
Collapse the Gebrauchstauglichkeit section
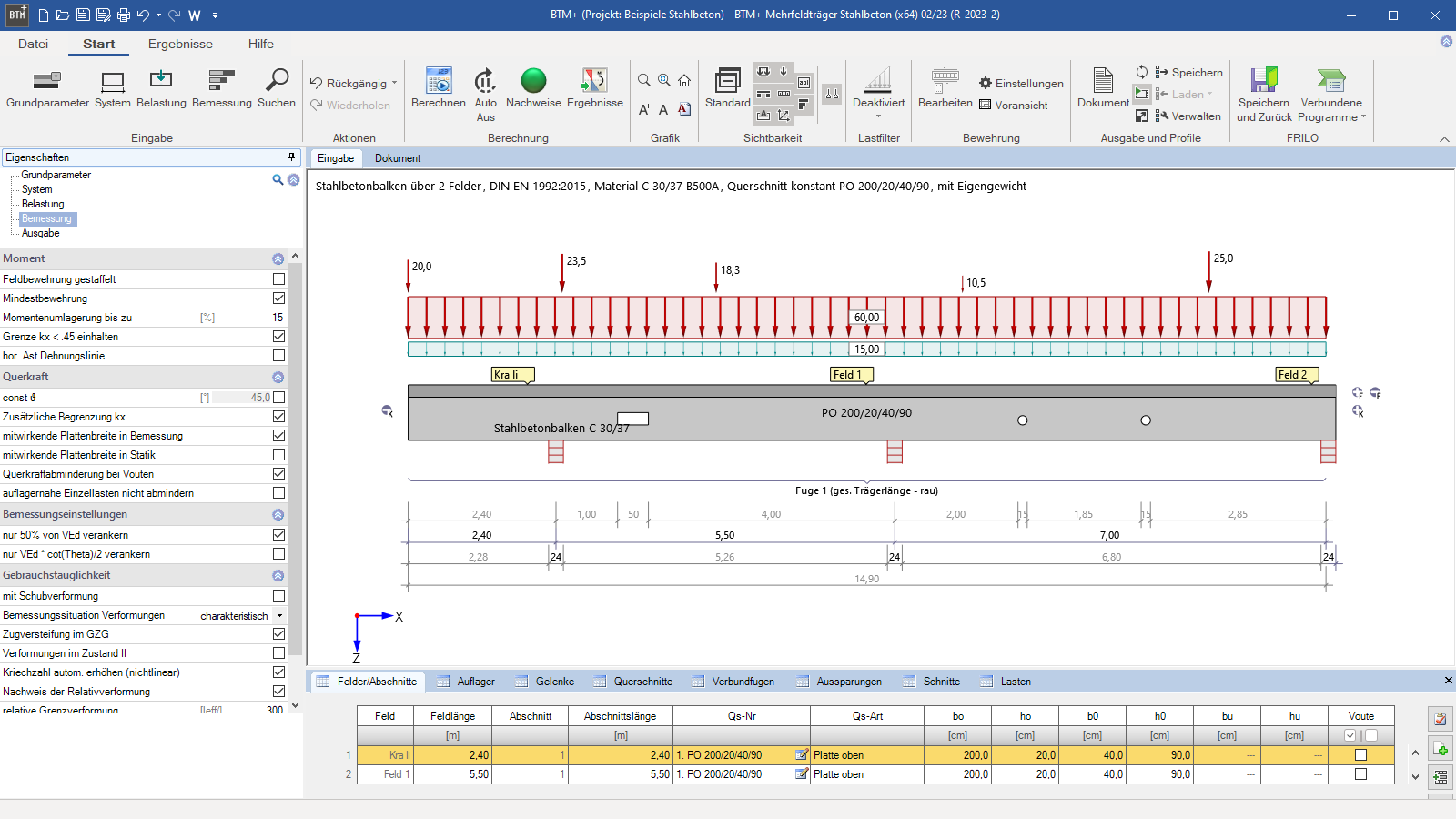[278, 576]
